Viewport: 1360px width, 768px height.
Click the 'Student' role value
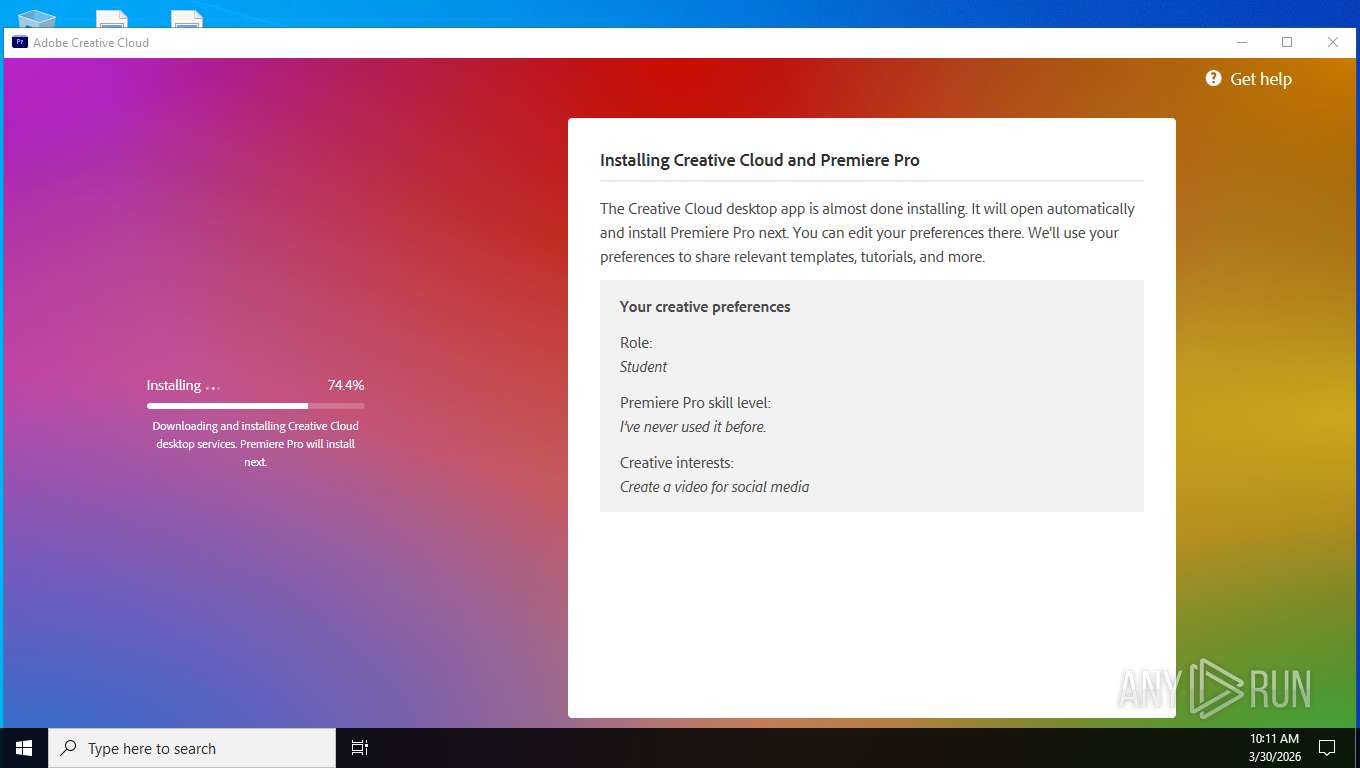(643, 367)
